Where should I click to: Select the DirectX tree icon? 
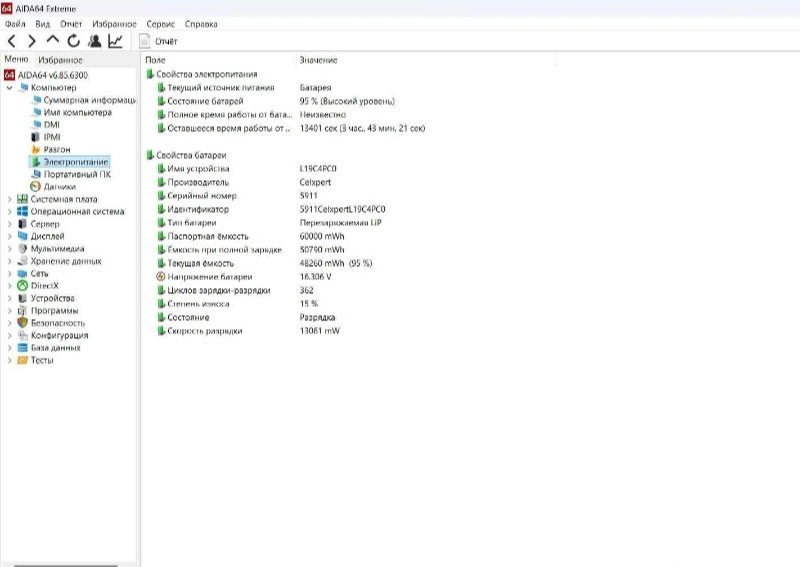click(23, 285)
